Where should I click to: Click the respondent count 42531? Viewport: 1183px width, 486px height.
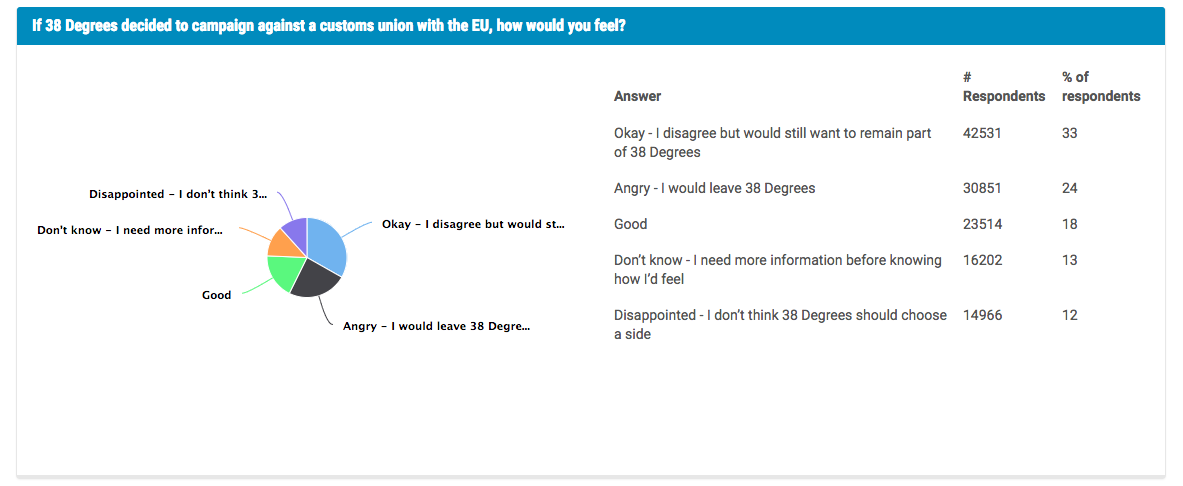[981, 133]
